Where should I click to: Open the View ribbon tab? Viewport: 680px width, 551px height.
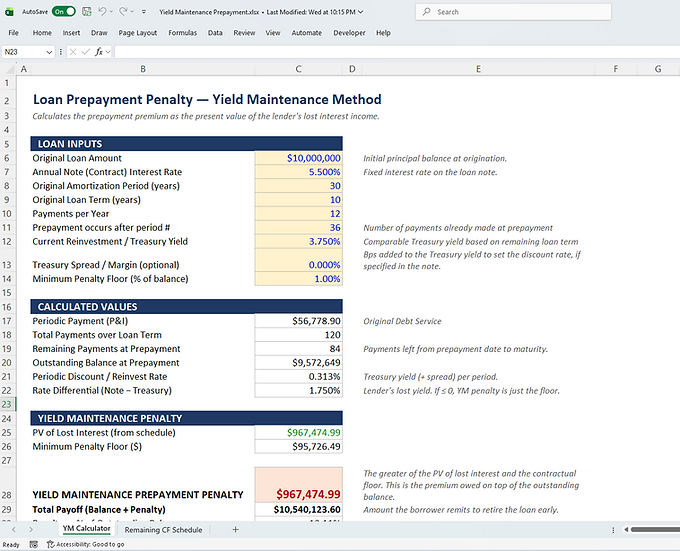pos(273,33)
